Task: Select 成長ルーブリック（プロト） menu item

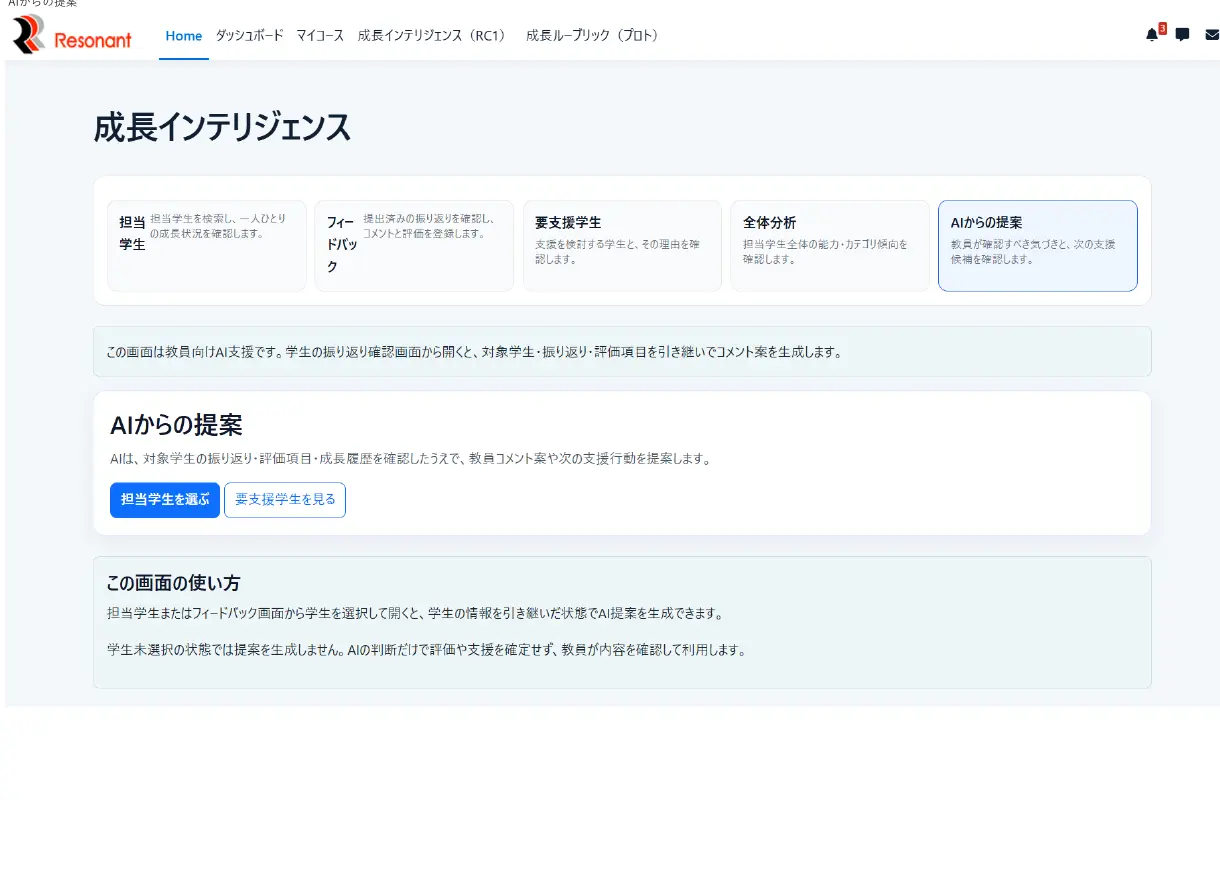Action: coord(595,36)
